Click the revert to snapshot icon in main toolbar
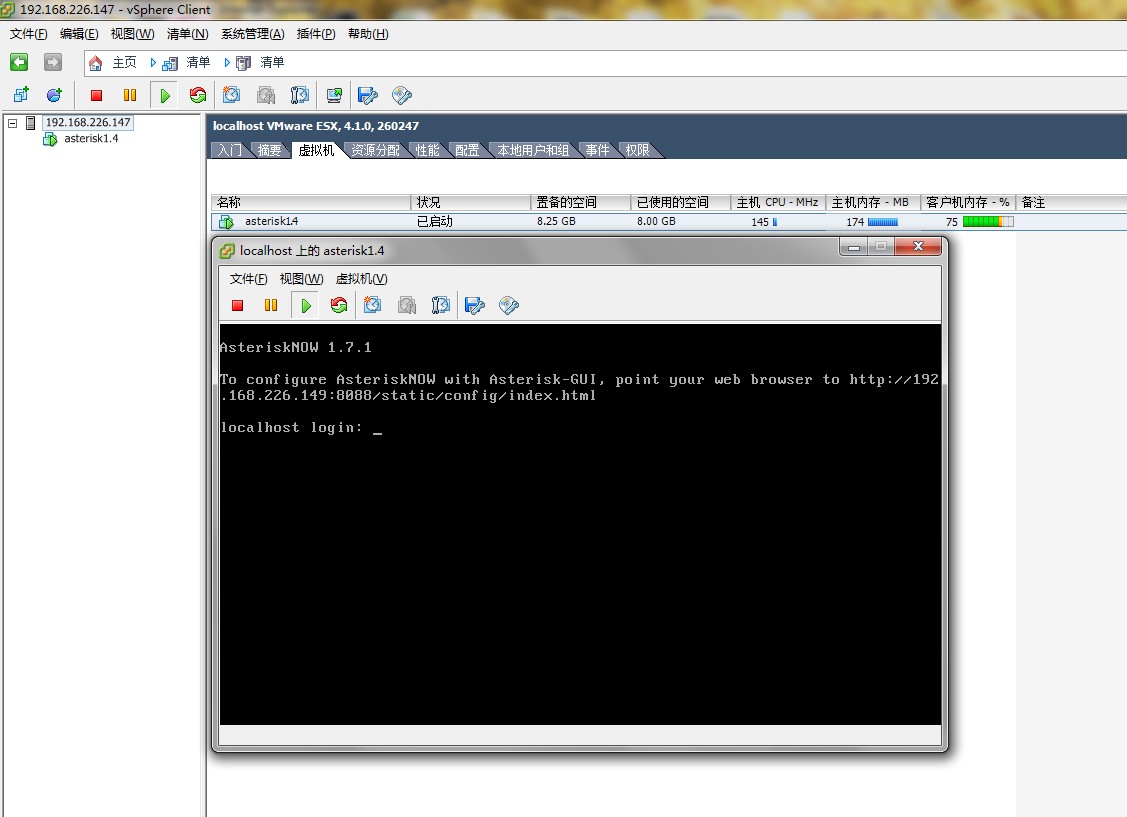Viewport: 1127px width, 817px height. coord(266,95)
